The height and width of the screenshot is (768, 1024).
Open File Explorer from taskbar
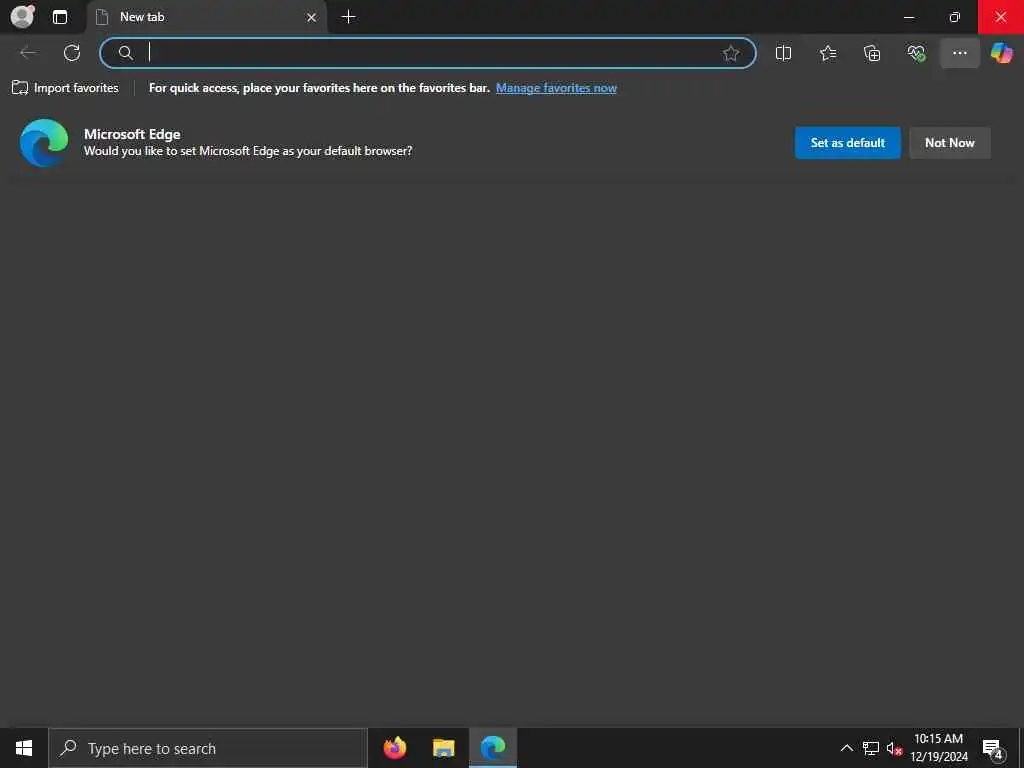click(443, 748)
